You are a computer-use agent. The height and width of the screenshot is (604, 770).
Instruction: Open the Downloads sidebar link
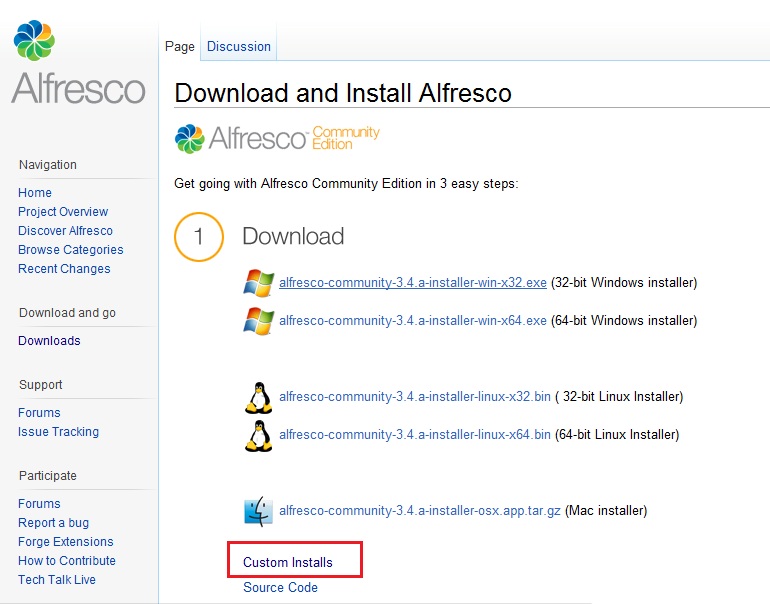click(49, 340)
